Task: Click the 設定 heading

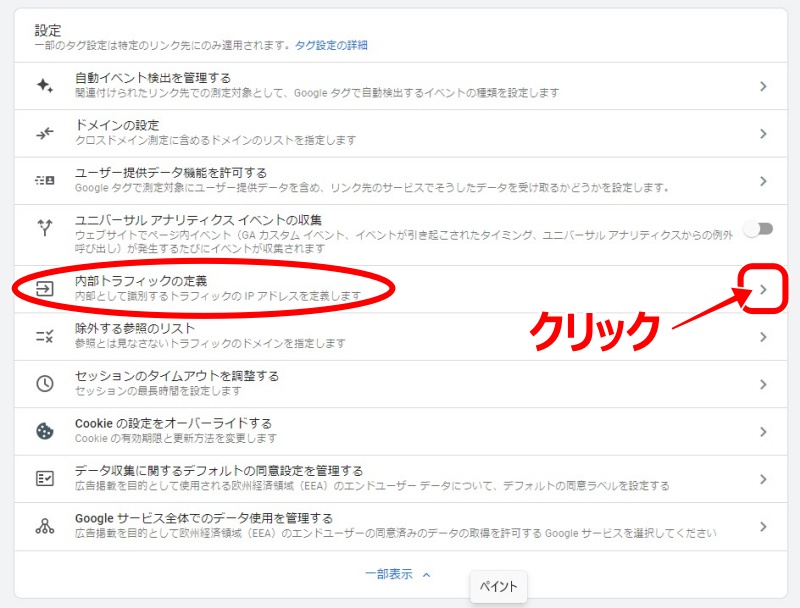Action: [47, 30]
